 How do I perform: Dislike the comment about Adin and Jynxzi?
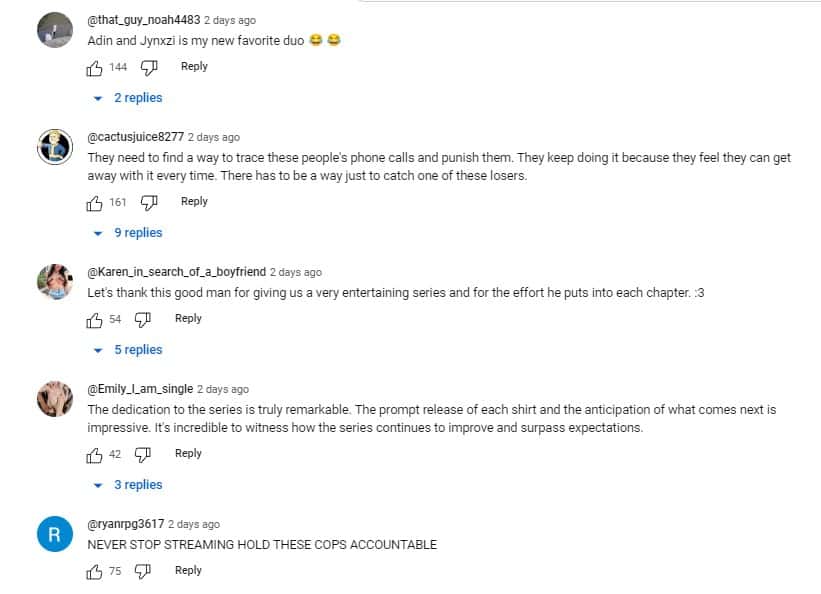[148, 66]
